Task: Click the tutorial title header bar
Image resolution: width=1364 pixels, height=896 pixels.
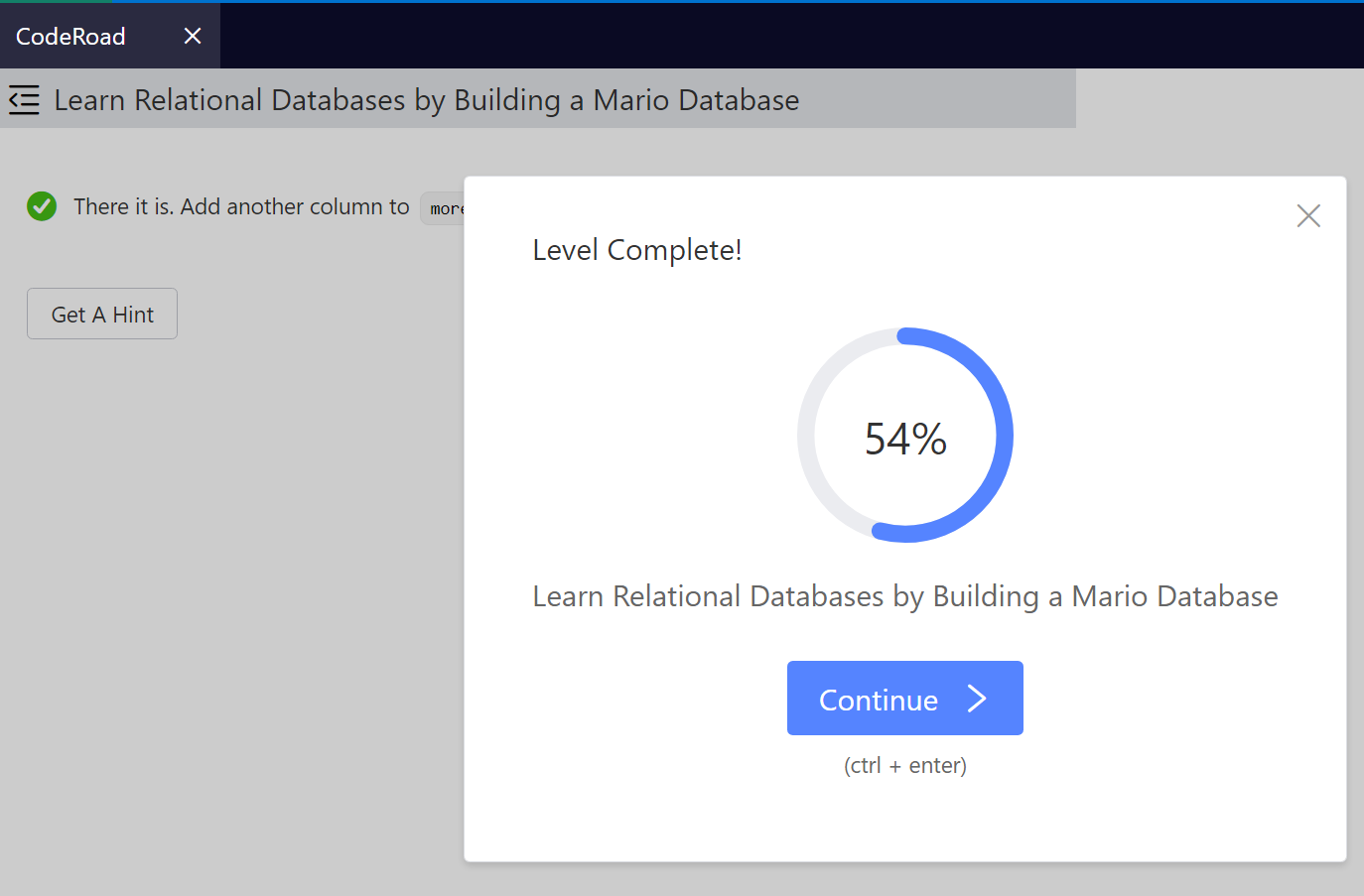Action: point(427,99)
